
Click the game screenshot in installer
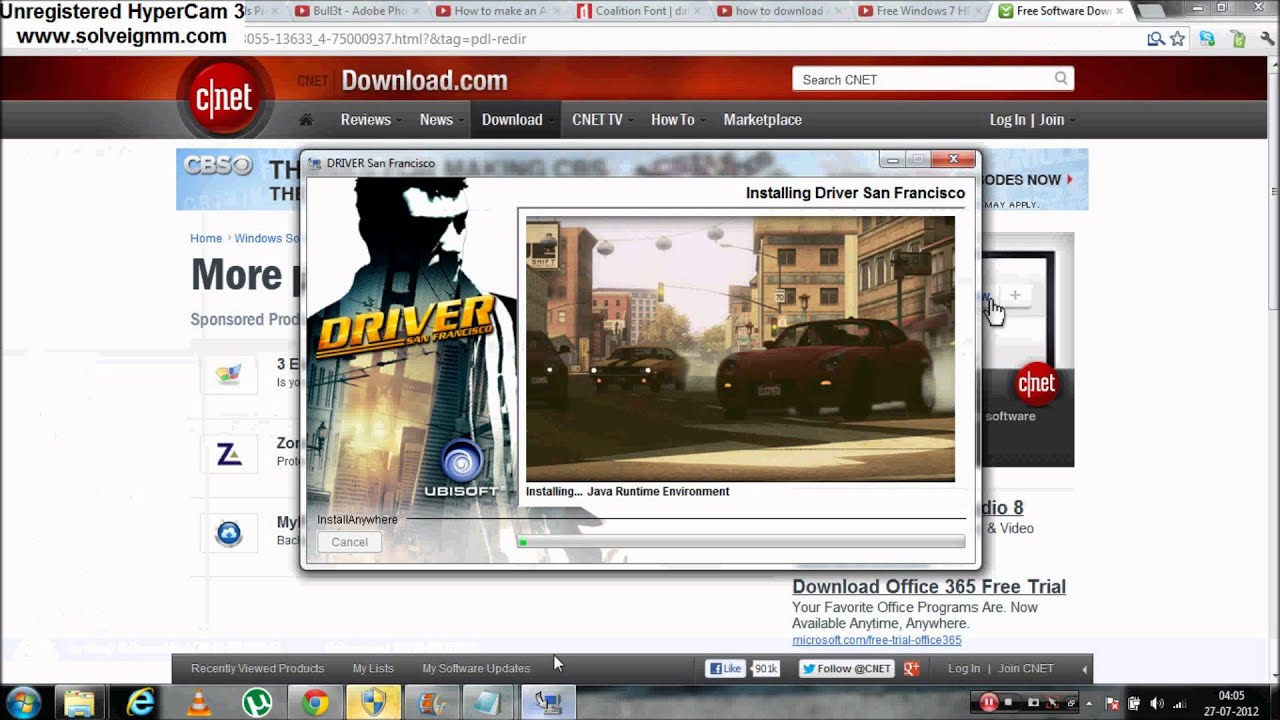(x=740, y=349)
